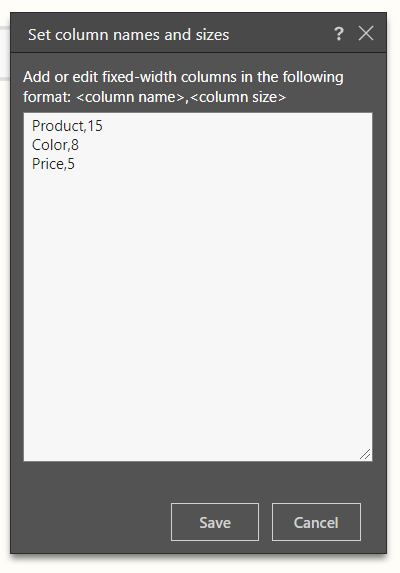This screenshot has width=400, height=573.
Task: Click the empty space inside the columns text area
Action: (x=198, y=311)
